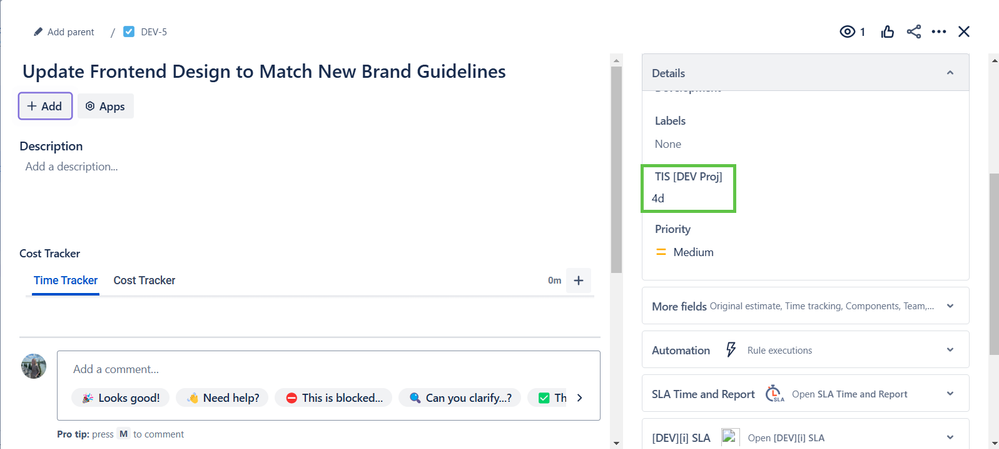Expand the SLA Time and Report section
Viewport: 999px width, 449px height.
949,394
